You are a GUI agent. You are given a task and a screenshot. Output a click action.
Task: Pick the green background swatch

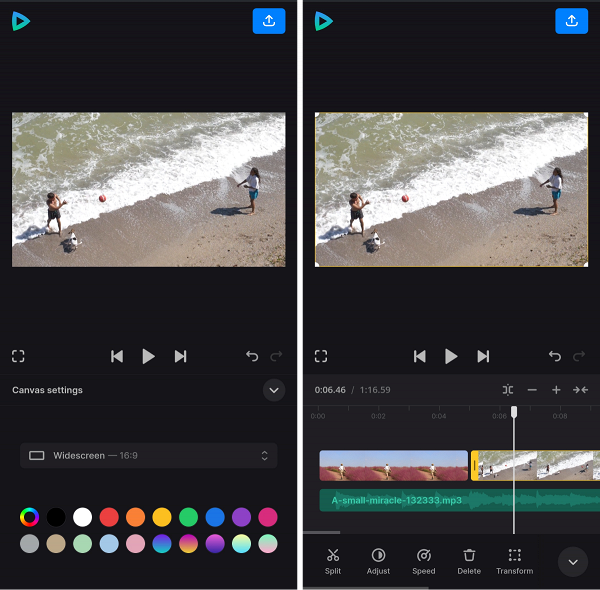188,517
